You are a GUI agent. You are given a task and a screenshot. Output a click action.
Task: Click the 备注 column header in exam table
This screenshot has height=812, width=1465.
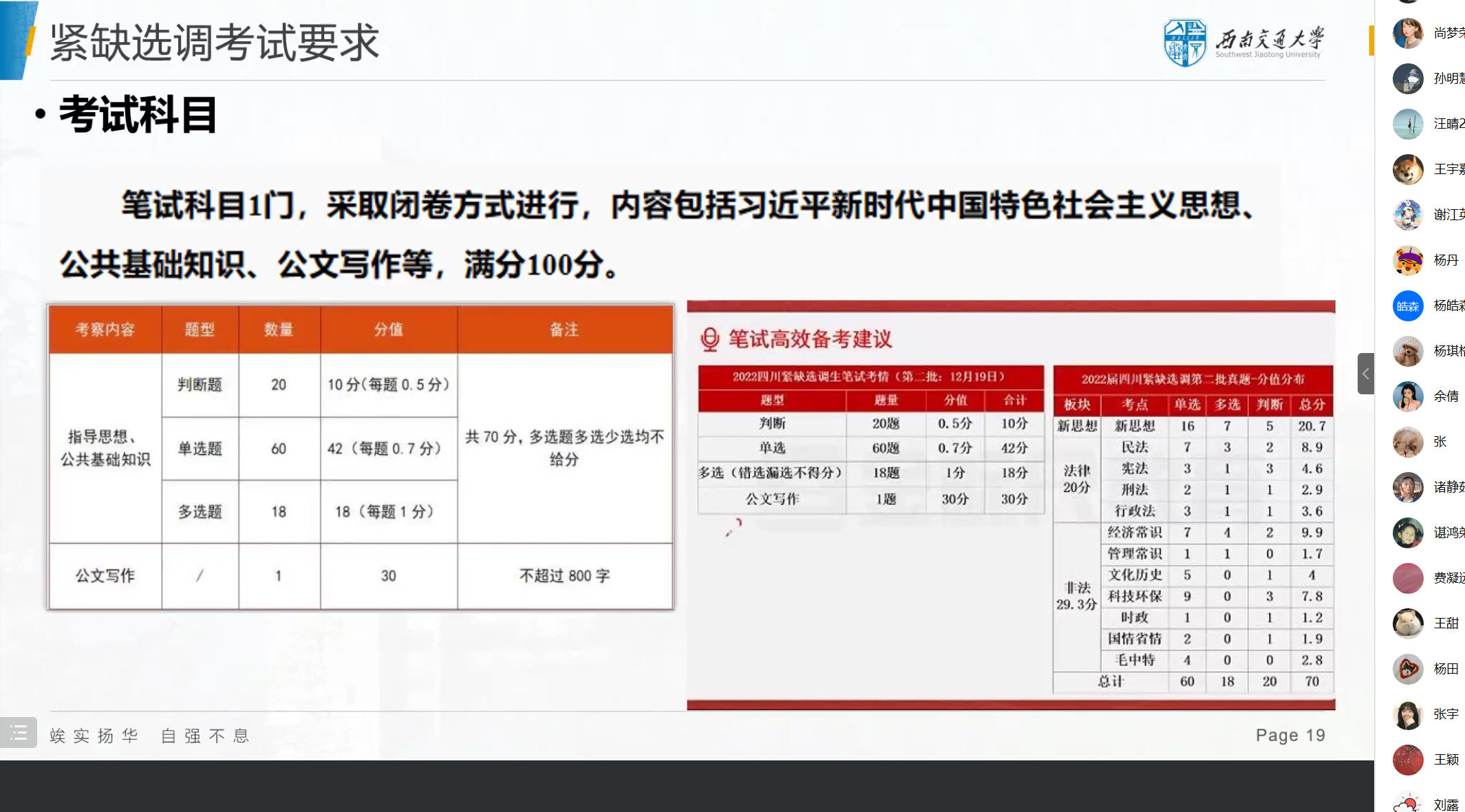click(x=564, y=330)
